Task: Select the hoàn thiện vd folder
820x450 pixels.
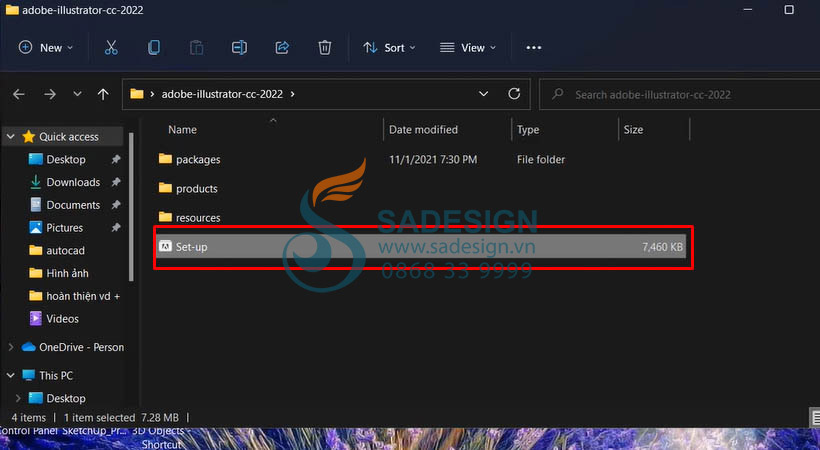Action: coord(83,296)
